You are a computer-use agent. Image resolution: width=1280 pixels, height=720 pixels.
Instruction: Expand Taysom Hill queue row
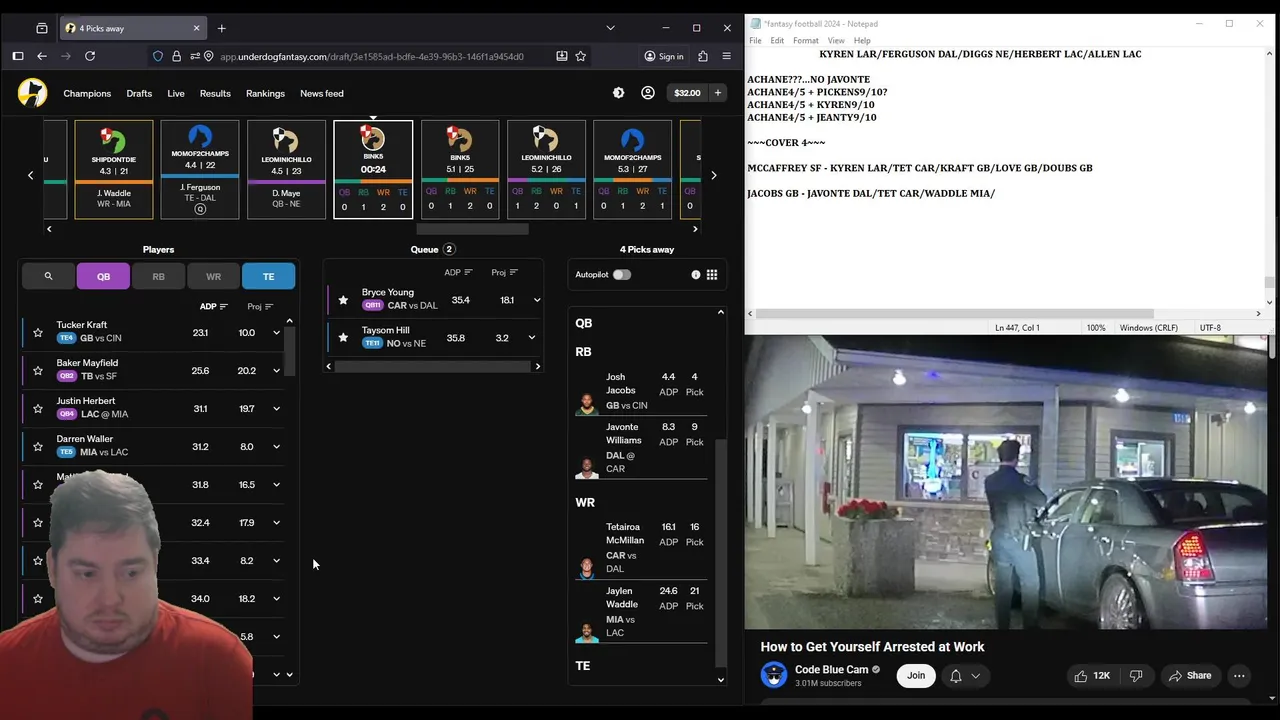click(532, 338)
